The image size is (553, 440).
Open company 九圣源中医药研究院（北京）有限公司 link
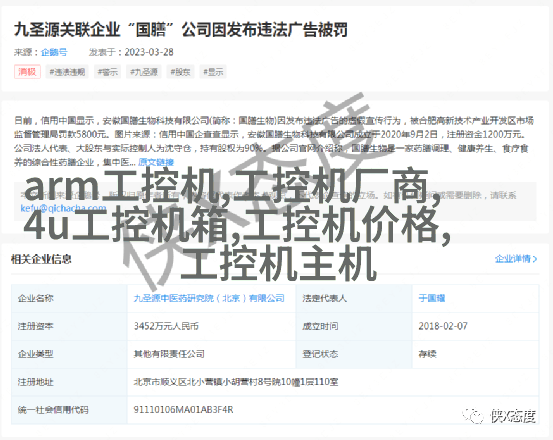tap(209, 298)
